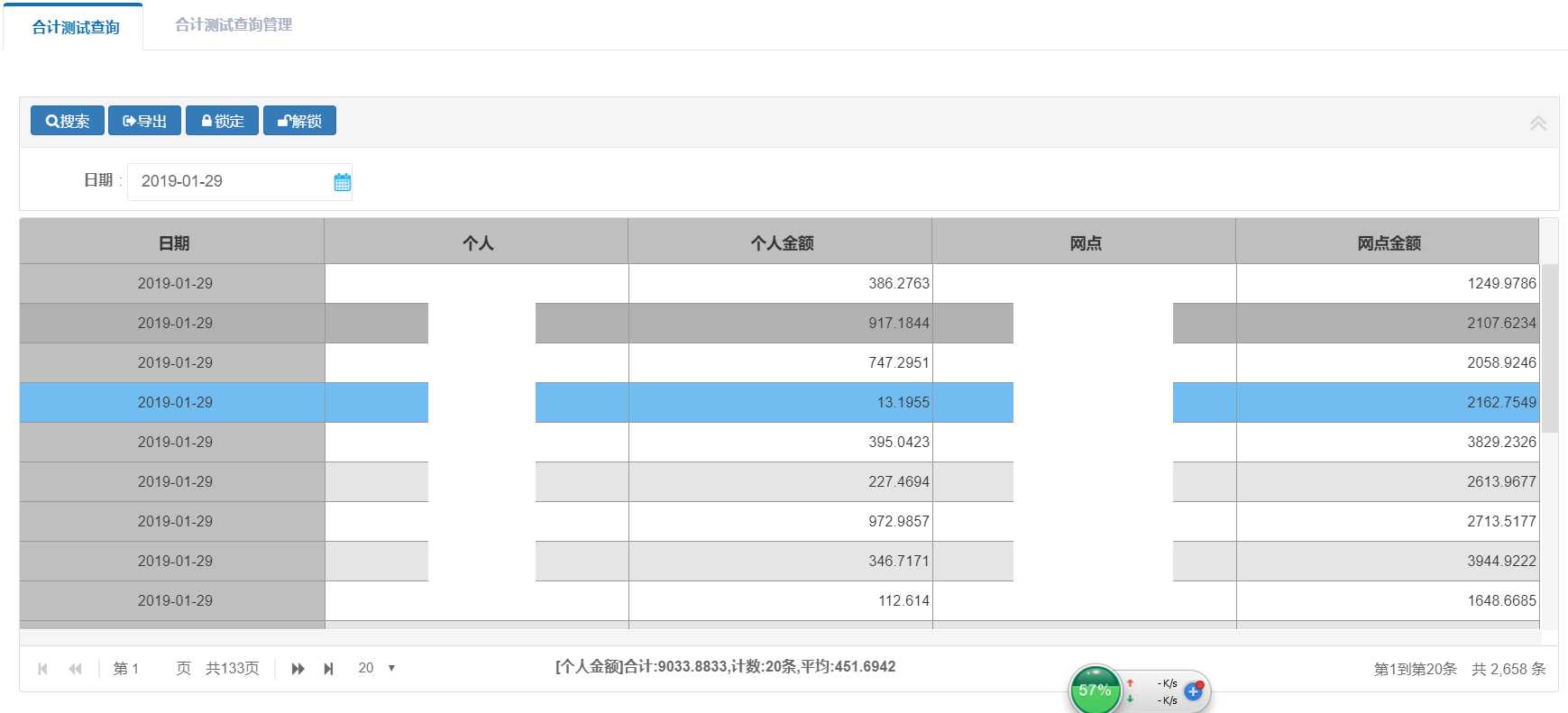
Task: Go to last page icon
Action: tap(329, 669)
